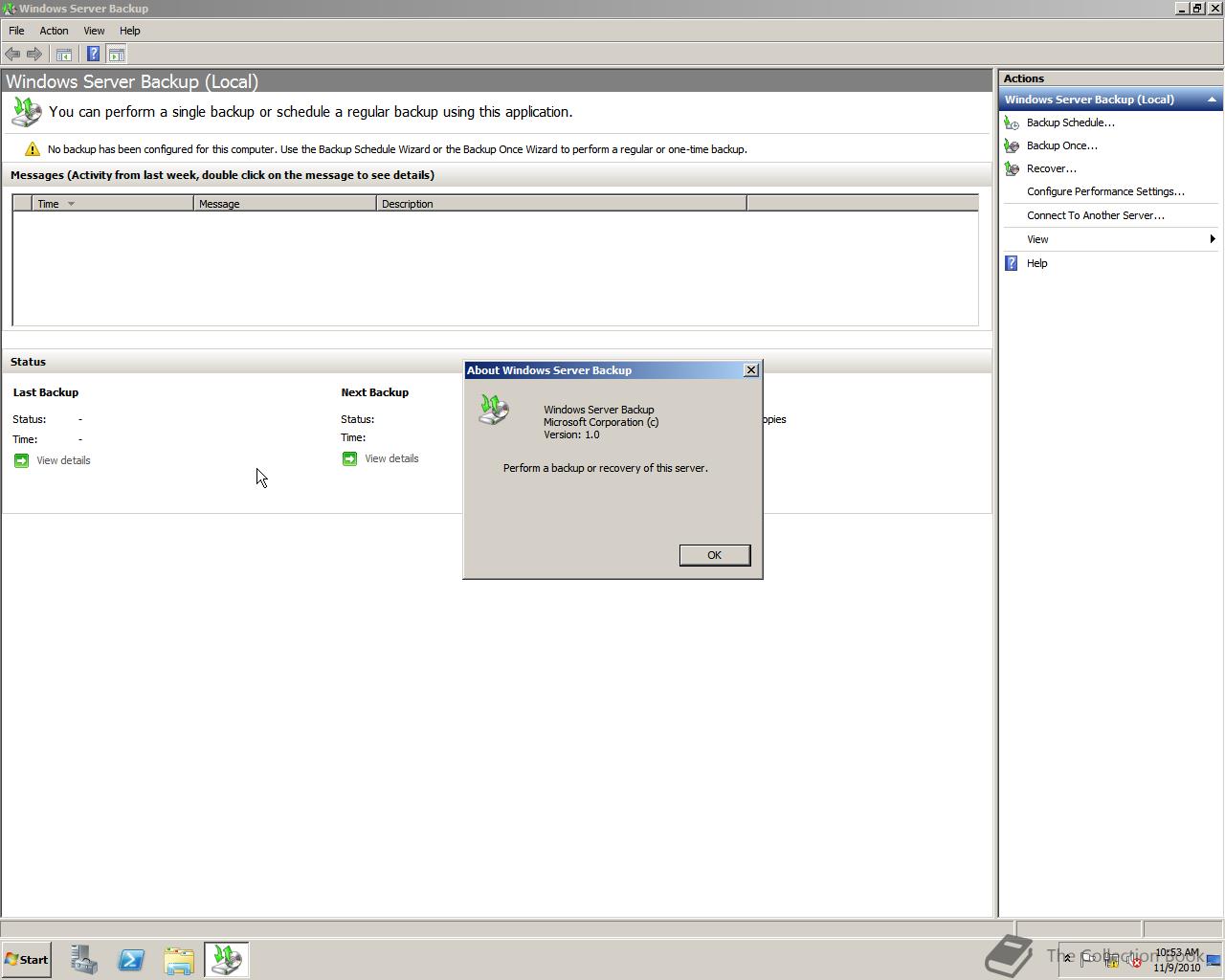The image size is (1225, 980).
Task: Open Windows PowerShell from taskbar
Action: [x=131, y=959]
